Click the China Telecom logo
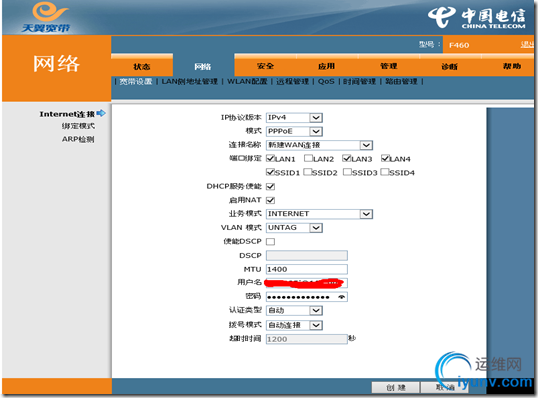The height and width of the screenshot is (398, 538). 477,17
